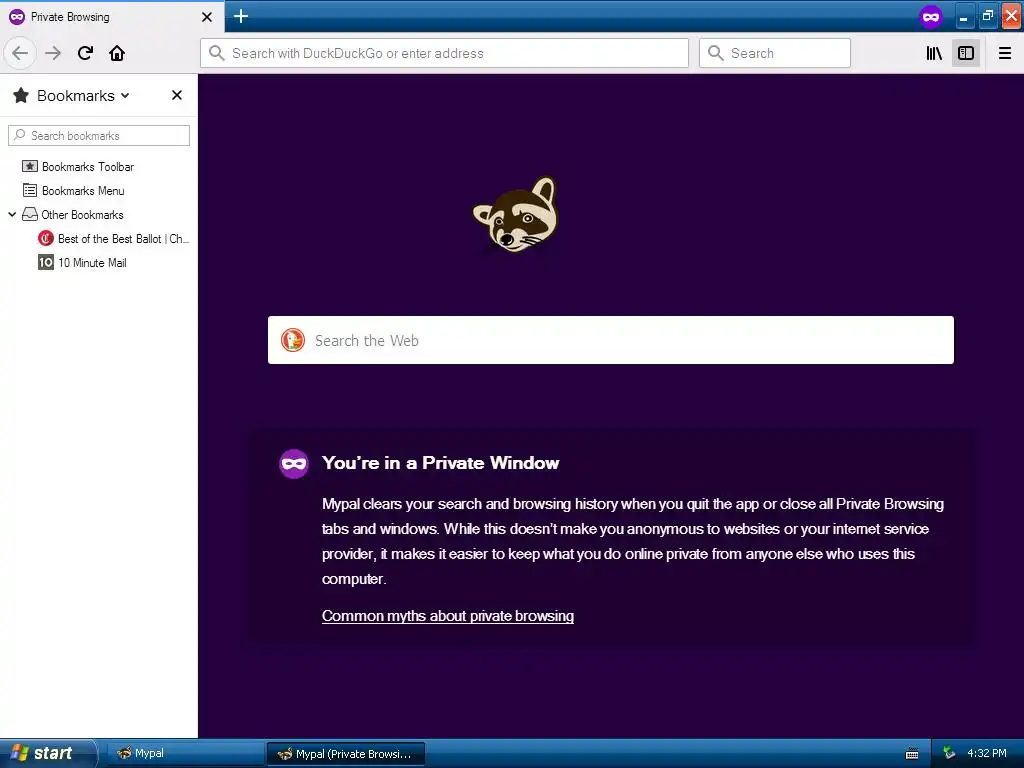Screen dimensions: 1024x768
Task: Open the 10 Minute Mail bookmark
Action: click(x=82, y=263)
